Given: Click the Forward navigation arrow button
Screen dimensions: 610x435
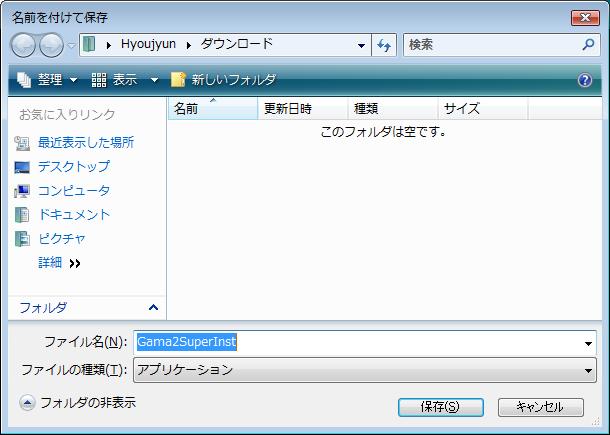Looking at the screenshot, I should coord(51,45).
